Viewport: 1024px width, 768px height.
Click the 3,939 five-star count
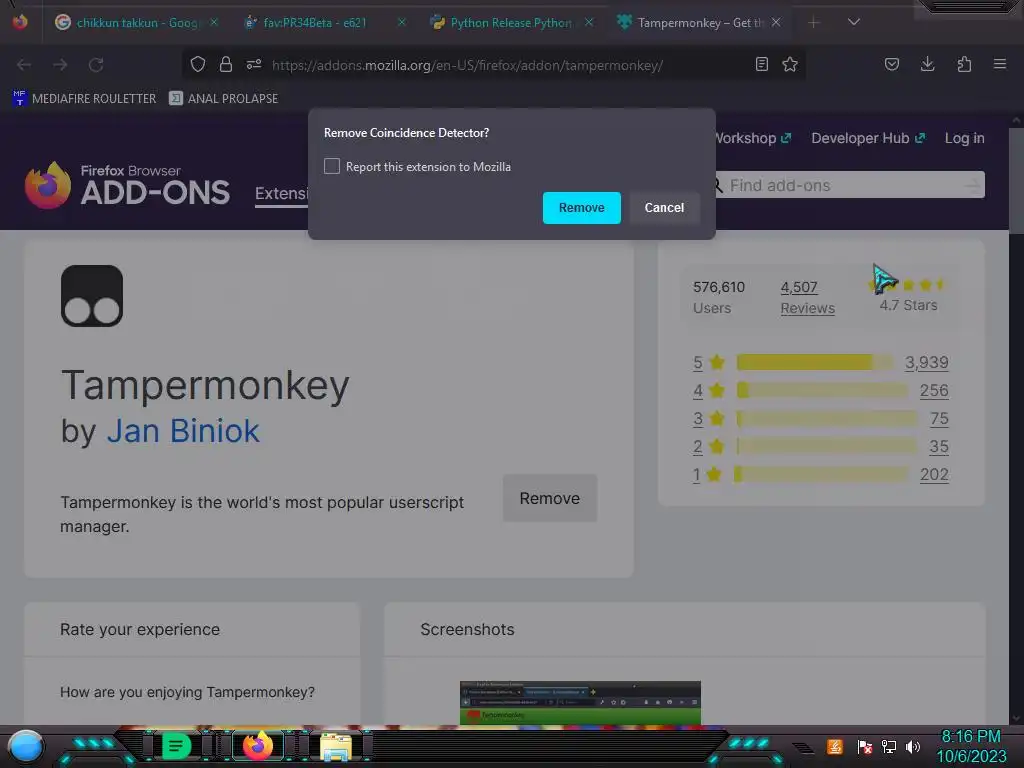tap(926, 362)
